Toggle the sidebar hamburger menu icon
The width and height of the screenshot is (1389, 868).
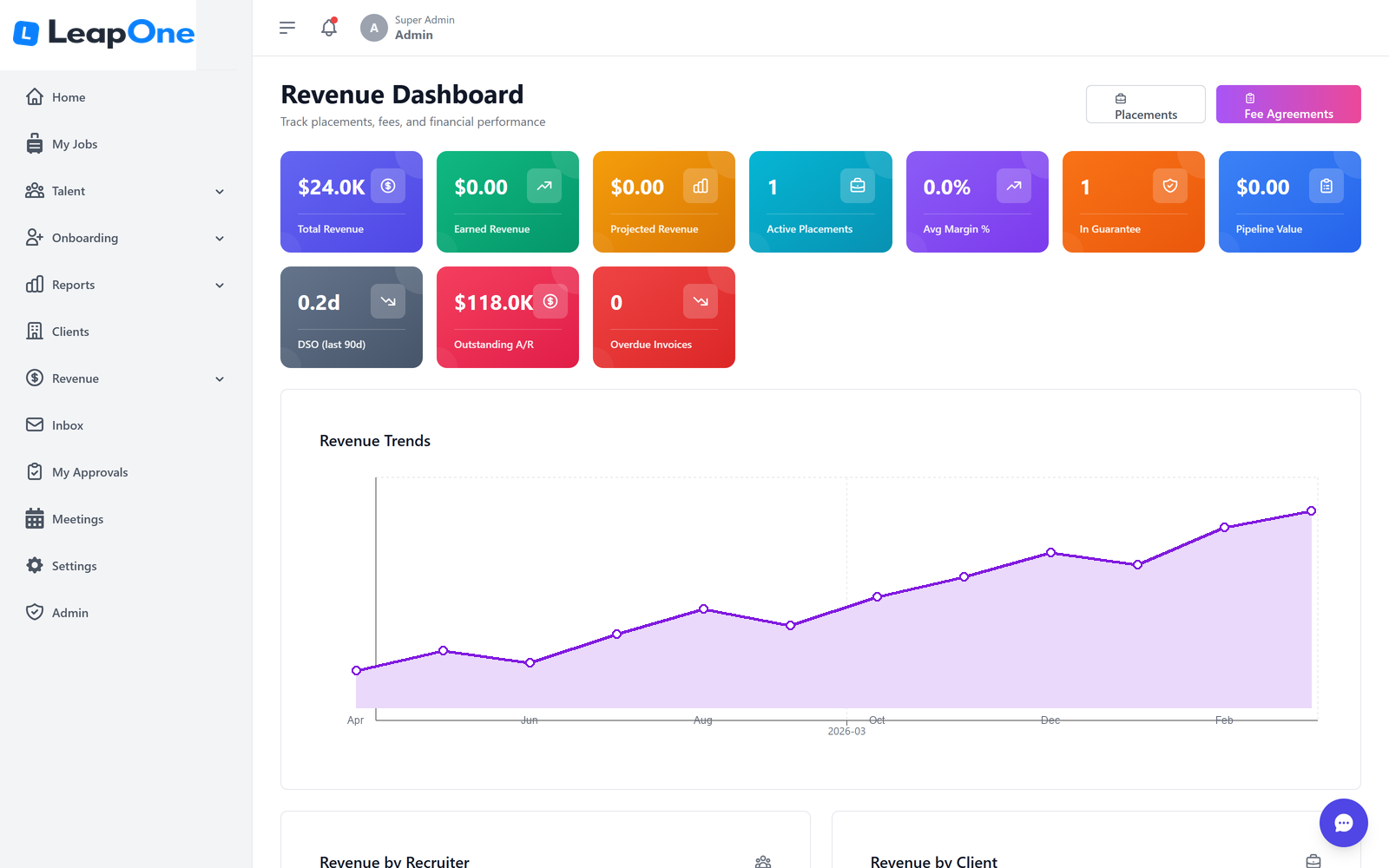click(287, 28)
